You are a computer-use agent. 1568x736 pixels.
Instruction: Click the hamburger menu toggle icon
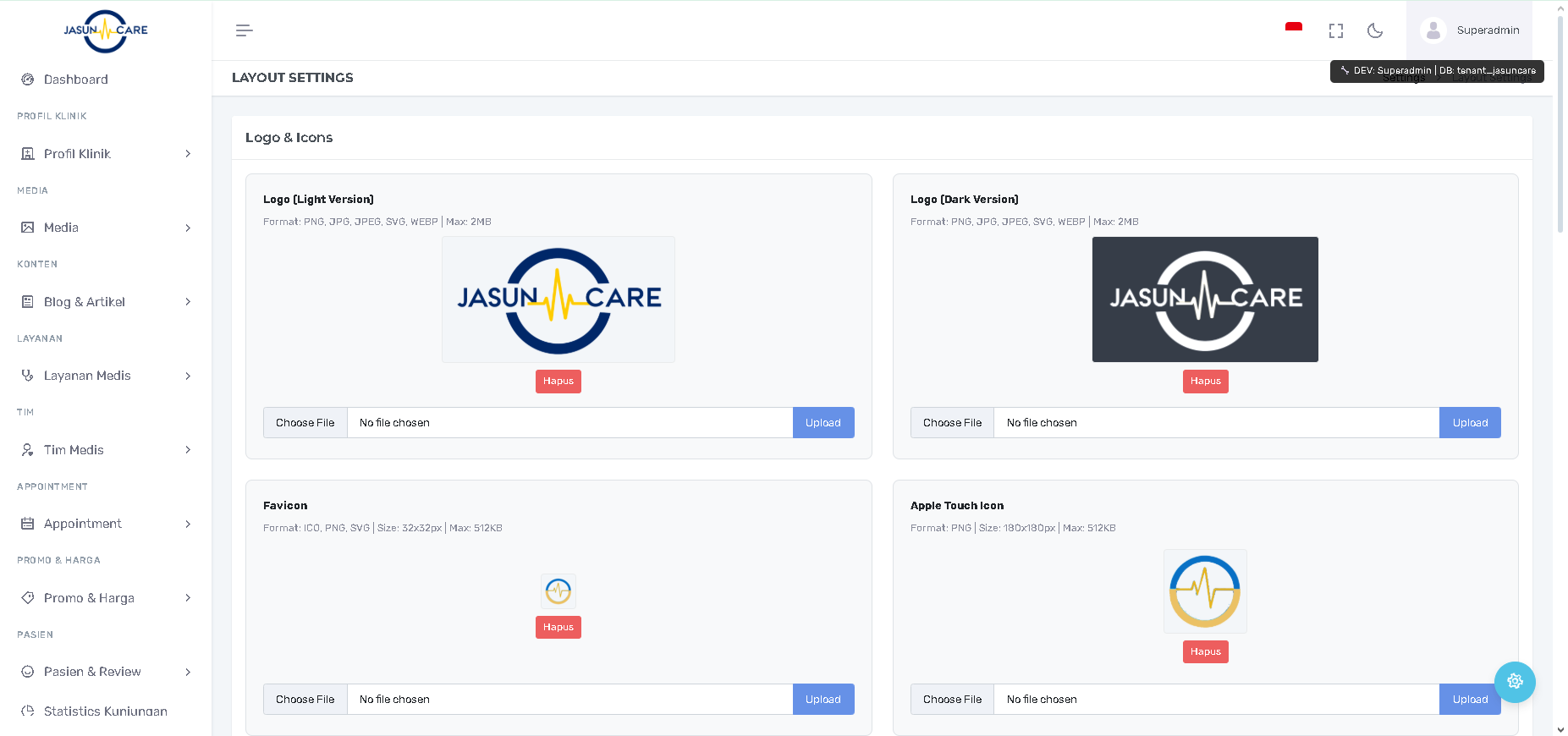[244, 30]
